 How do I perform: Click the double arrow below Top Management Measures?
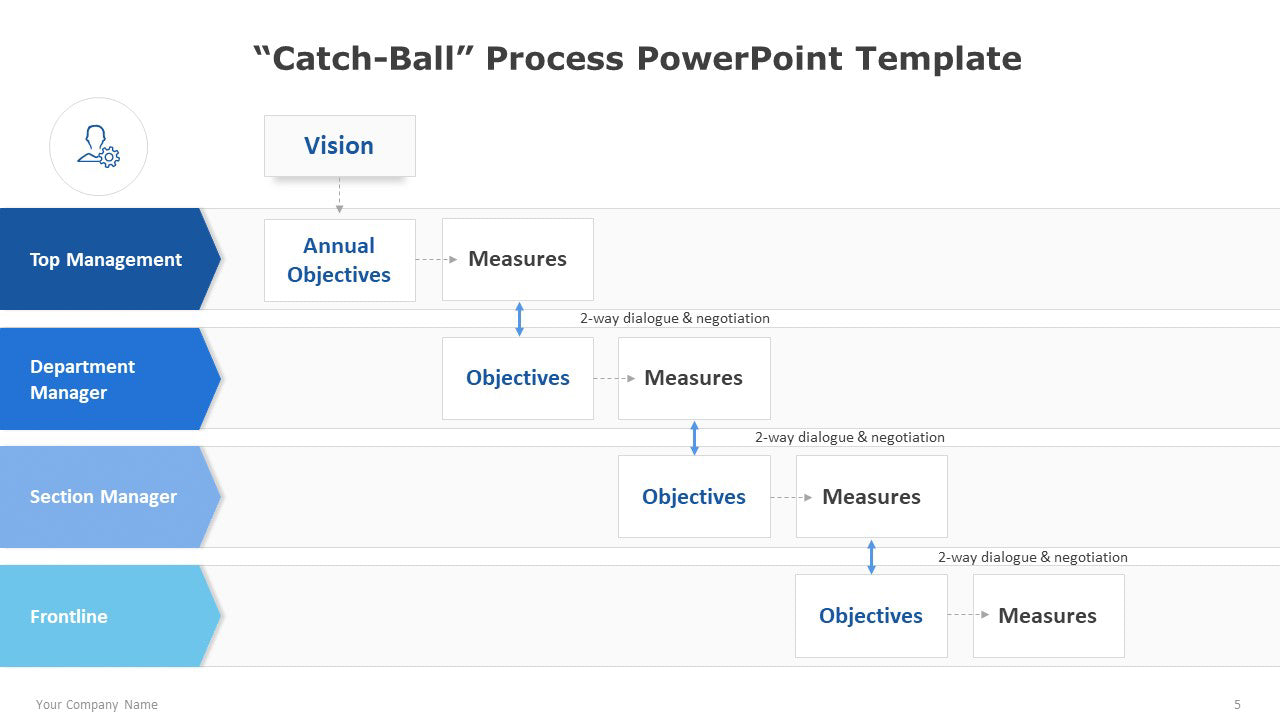[519, 319]
